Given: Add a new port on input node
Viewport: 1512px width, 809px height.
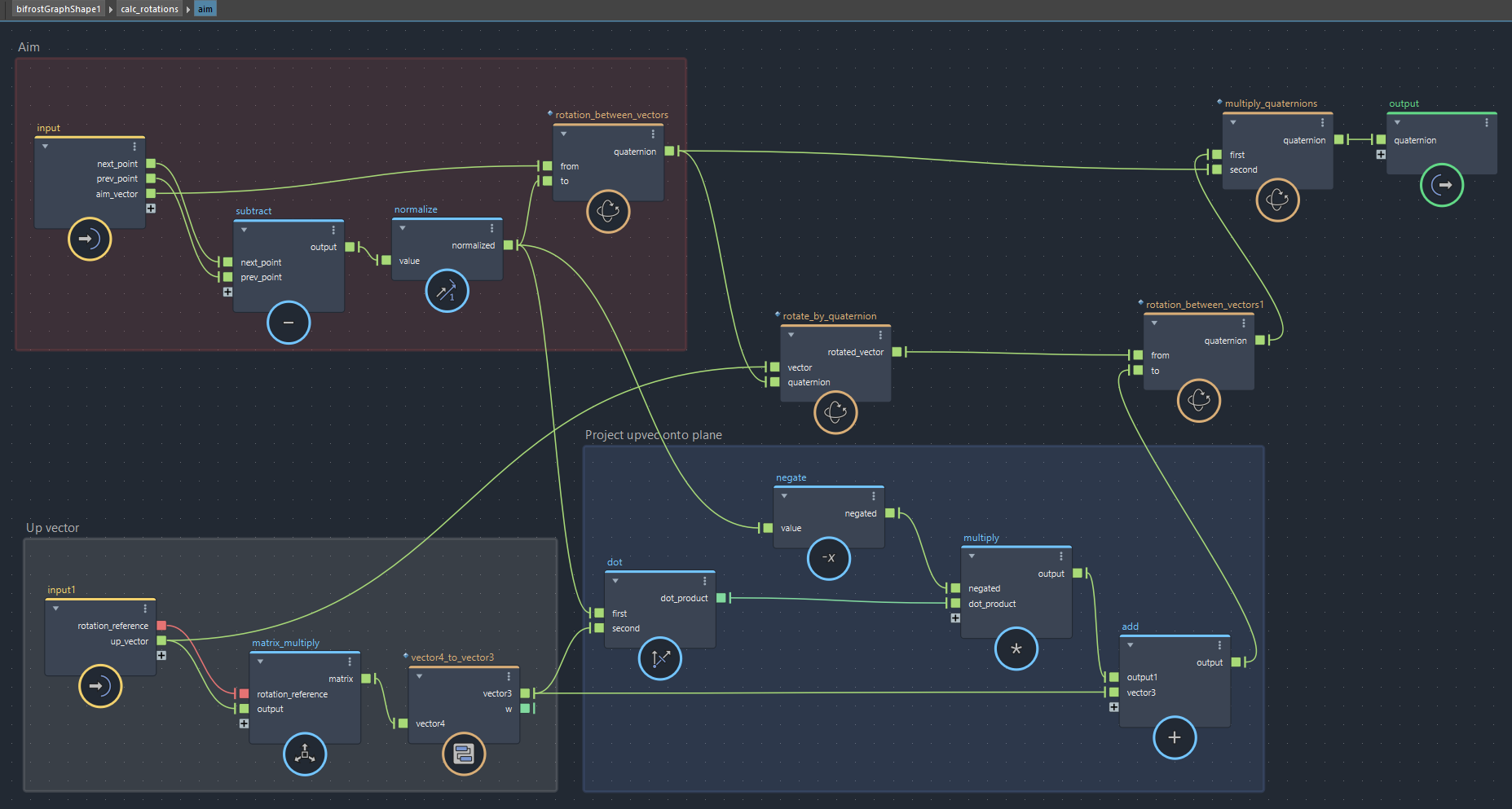Looking at the screenshot, I should click(x=151, y=209).
